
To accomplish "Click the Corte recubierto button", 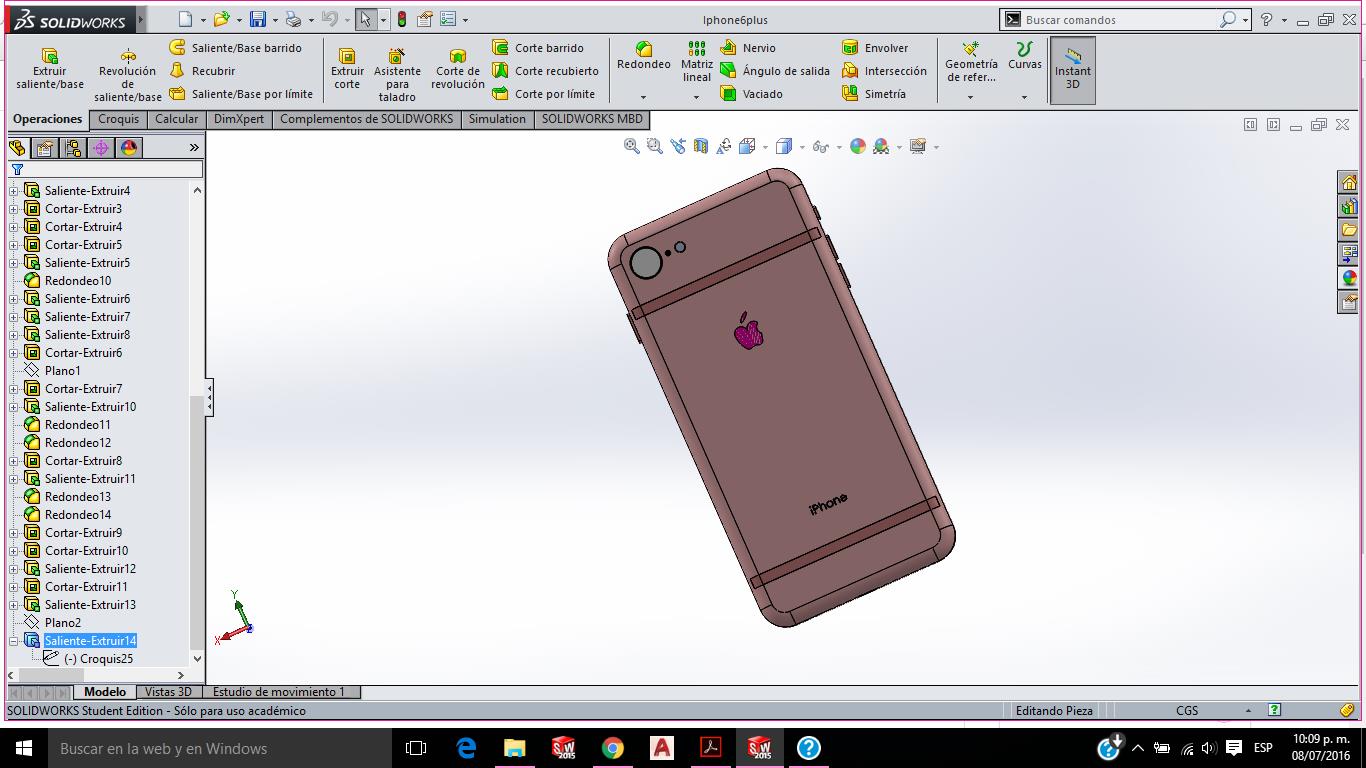I will 545,71.
